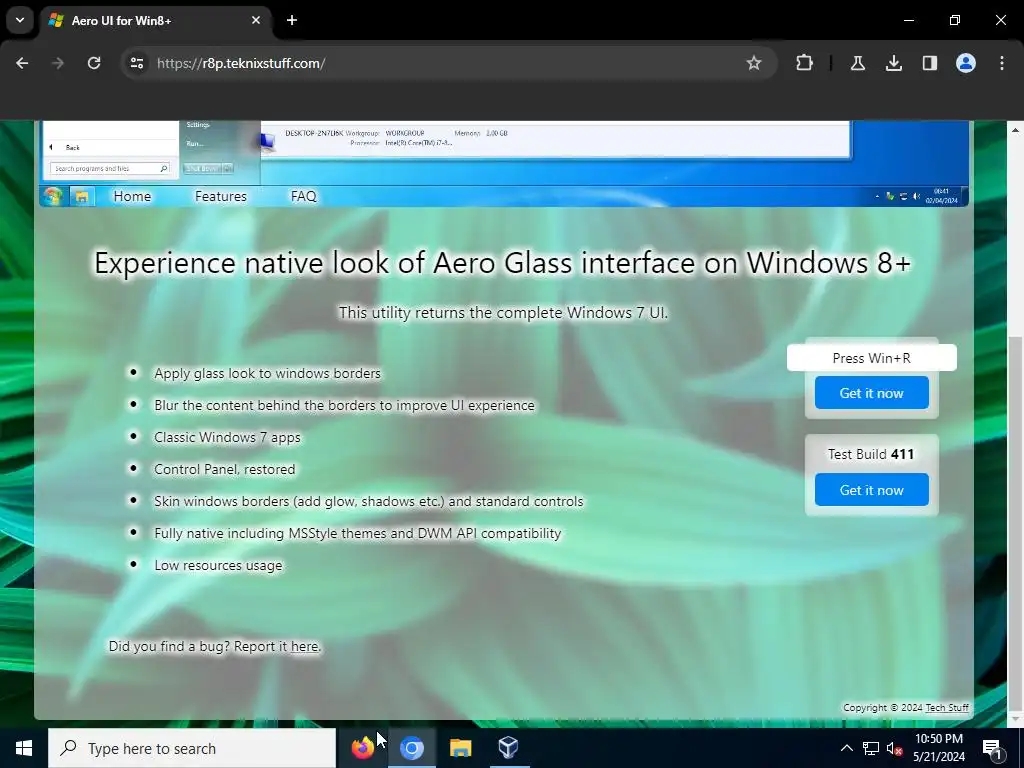Click the 'Press Win+R' label
Image resolution: width=1024 pixels, height=768 pixels.
pyautogui.click(x=871, y=358)
